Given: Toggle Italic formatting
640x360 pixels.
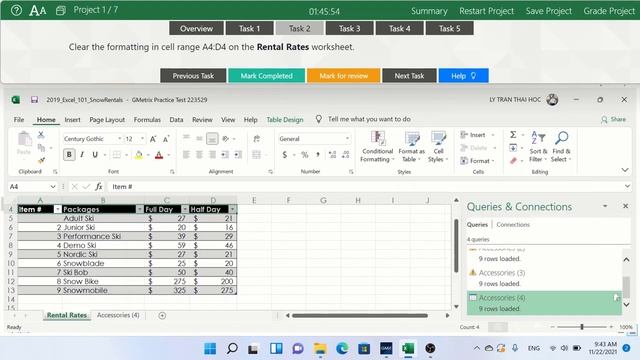Looking at the screenshot, I should click(x=82, y=155).
